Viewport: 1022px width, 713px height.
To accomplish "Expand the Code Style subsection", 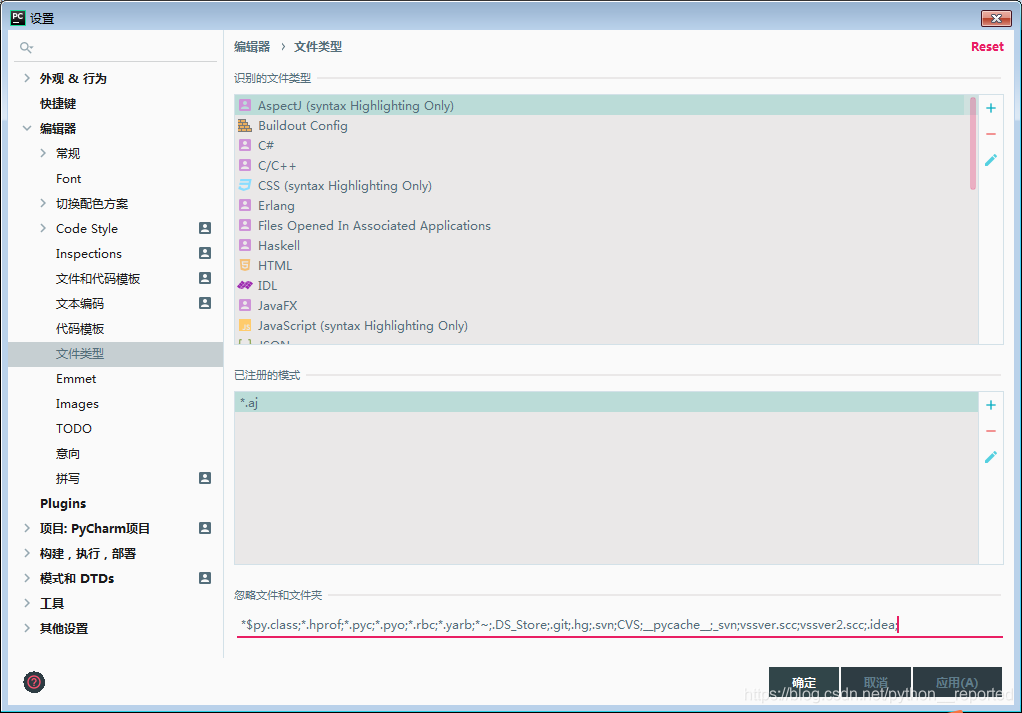I will 43,228.
